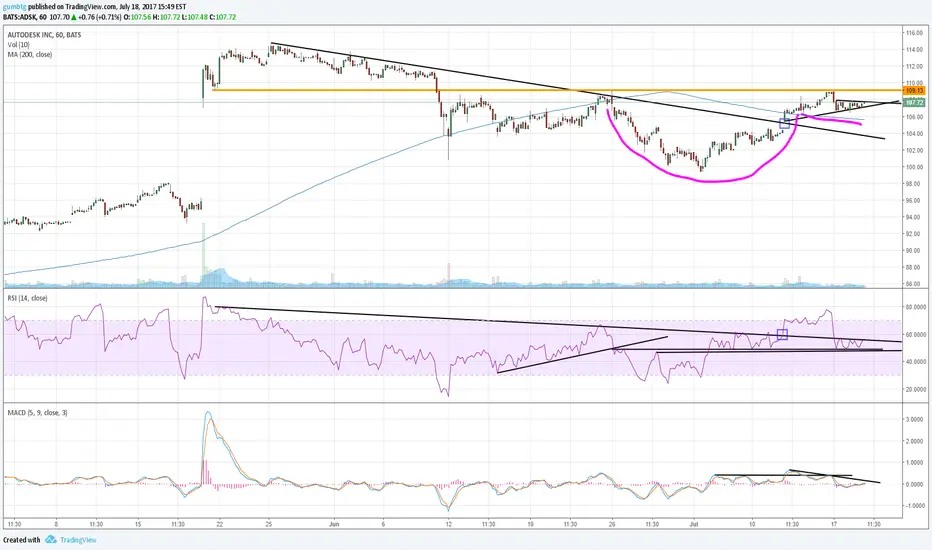Click the 92.00 price axis label

(x=914, y=234)
